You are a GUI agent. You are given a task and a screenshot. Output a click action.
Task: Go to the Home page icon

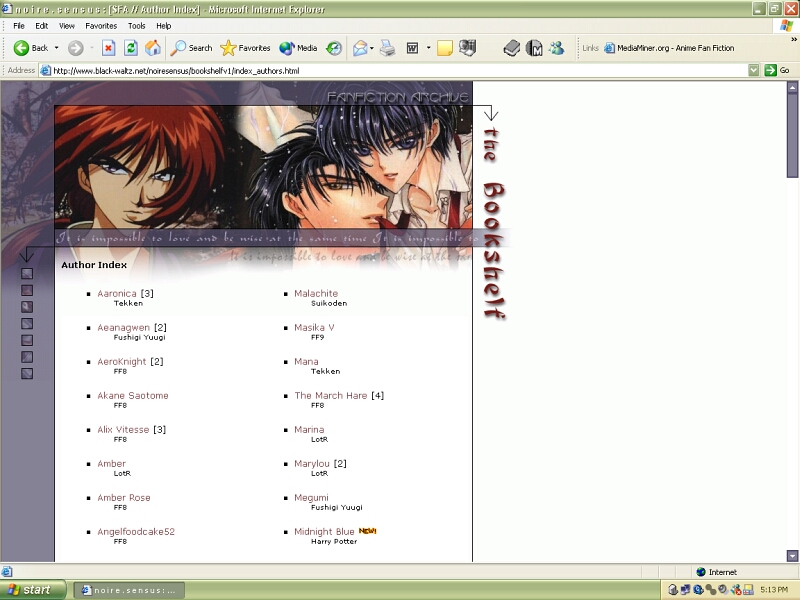click(x=153, y=47)
